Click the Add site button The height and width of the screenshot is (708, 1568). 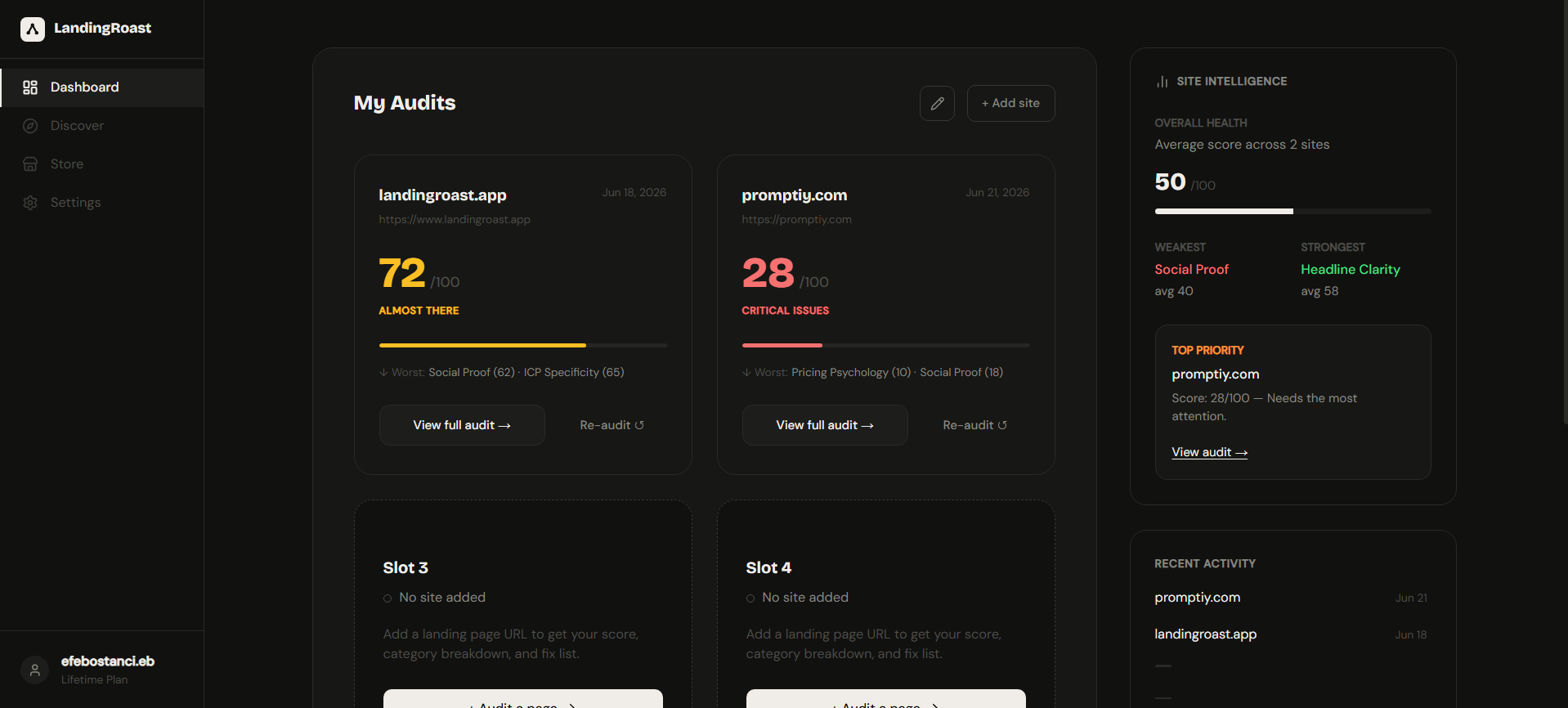pyautogui.click(x=1010, y=104)
